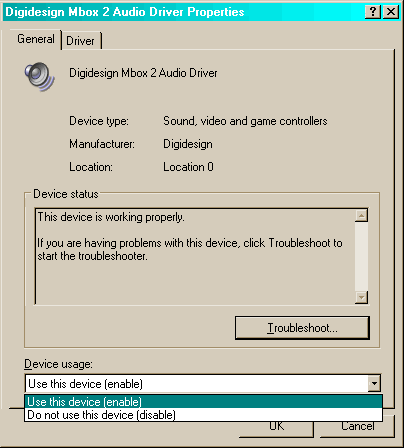Select the General tab

click(x=36, y=39)
